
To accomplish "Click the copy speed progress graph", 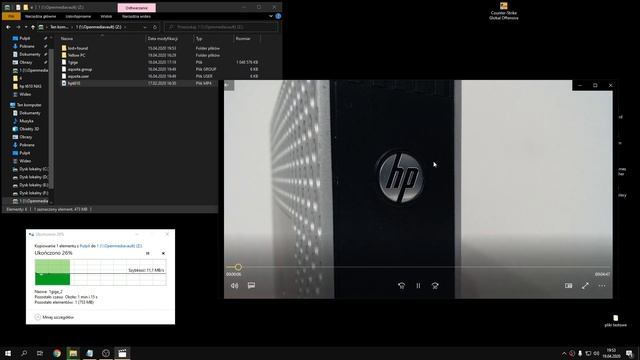I will [x=100, y=272].
